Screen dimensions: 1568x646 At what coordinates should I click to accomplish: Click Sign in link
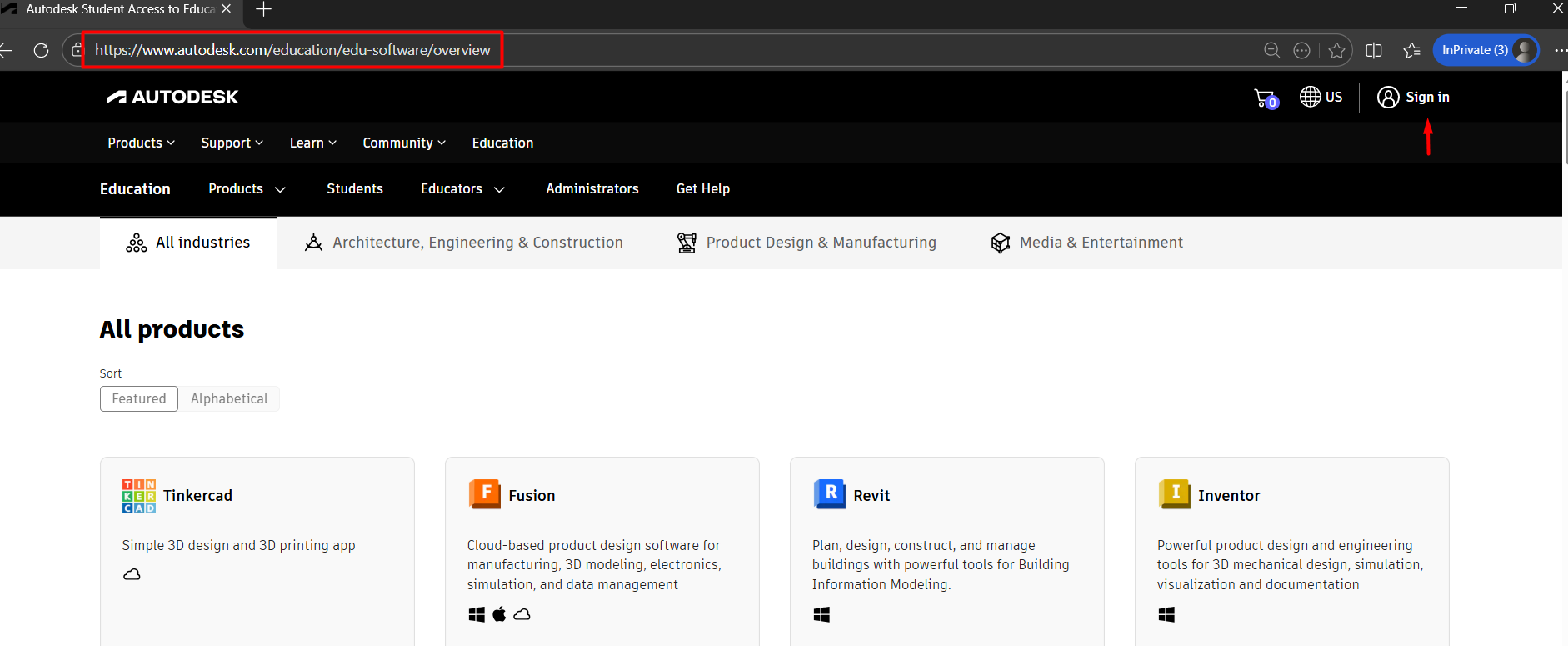(x=1414, y=98)
